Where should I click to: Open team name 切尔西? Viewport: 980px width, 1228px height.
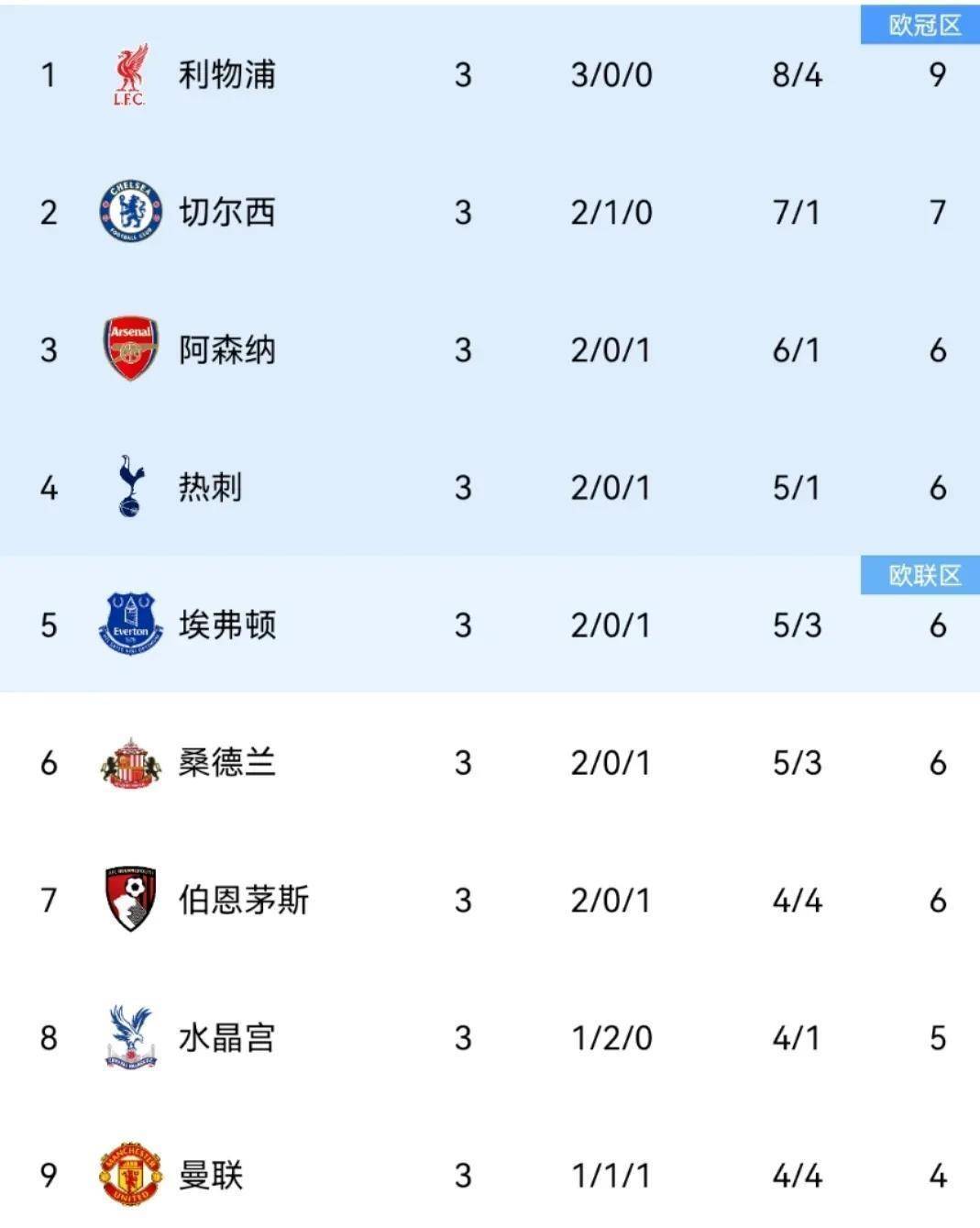[x=226, y=212]
